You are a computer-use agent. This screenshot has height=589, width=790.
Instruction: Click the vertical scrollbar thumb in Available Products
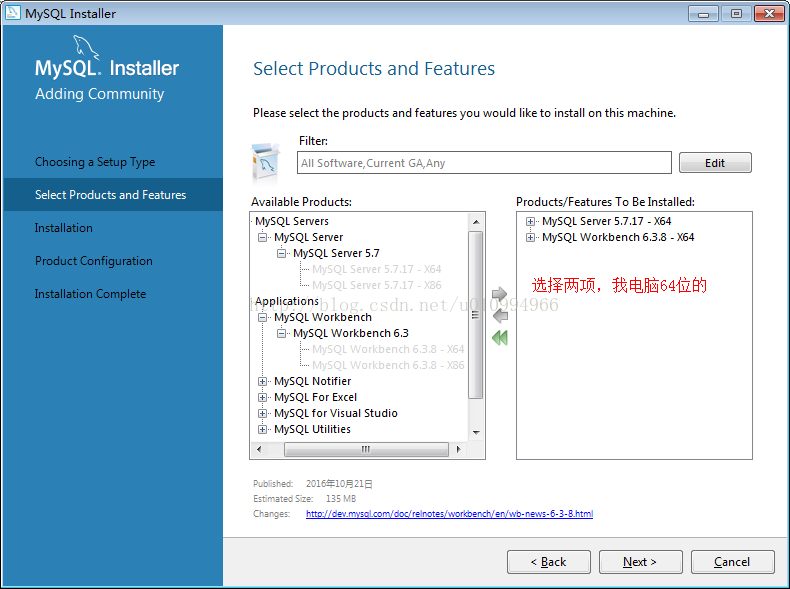(475, 315)
